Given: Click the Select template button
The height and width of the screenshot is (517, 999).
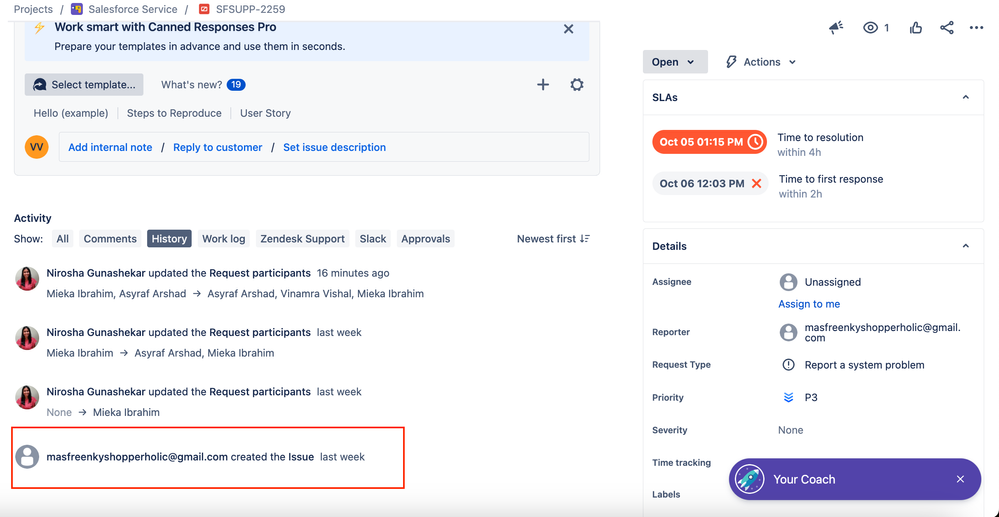Looking at the screenshot, I should pos(84,84).
